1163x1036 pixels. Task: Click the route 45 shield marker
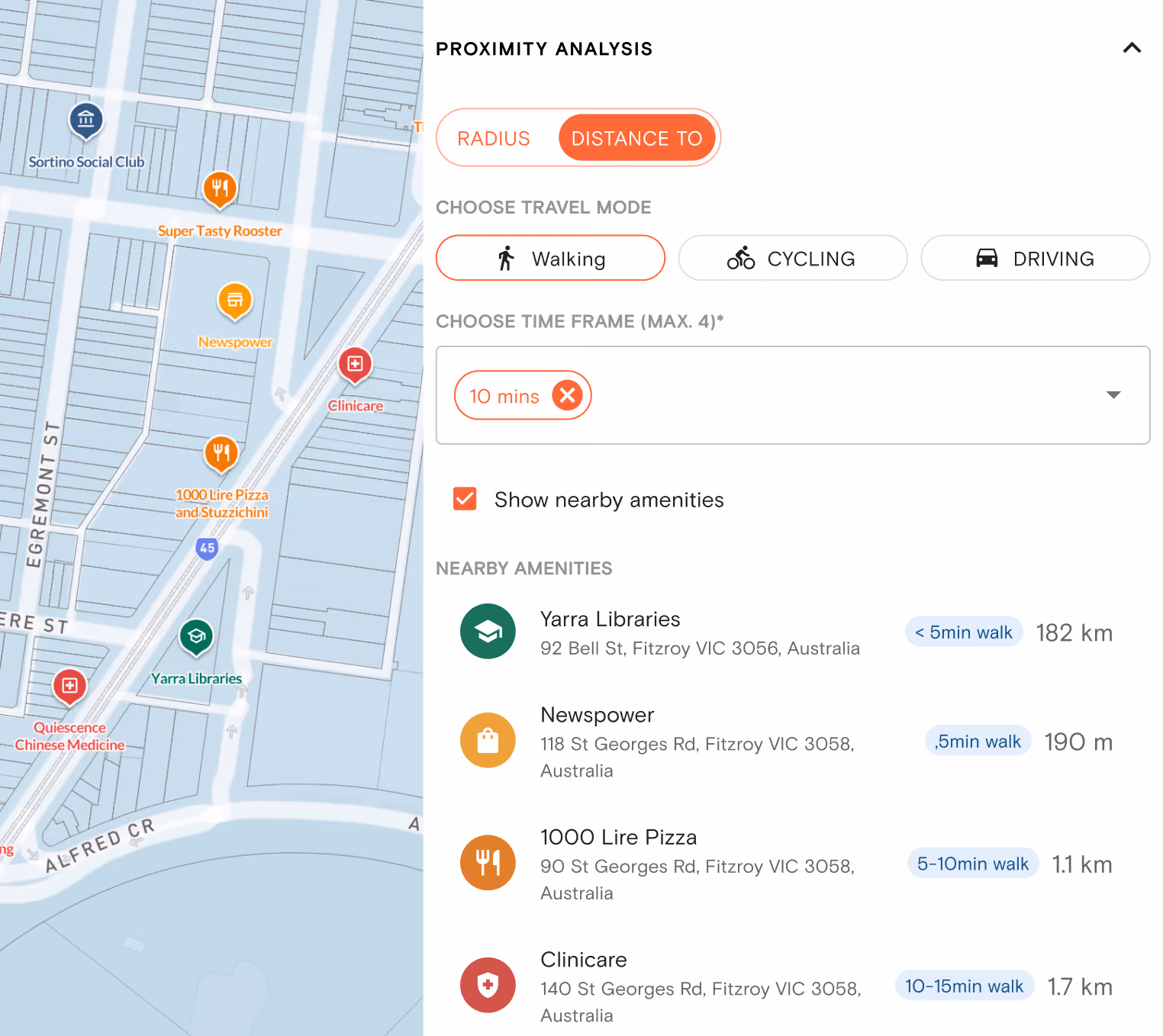pos(207,549)
